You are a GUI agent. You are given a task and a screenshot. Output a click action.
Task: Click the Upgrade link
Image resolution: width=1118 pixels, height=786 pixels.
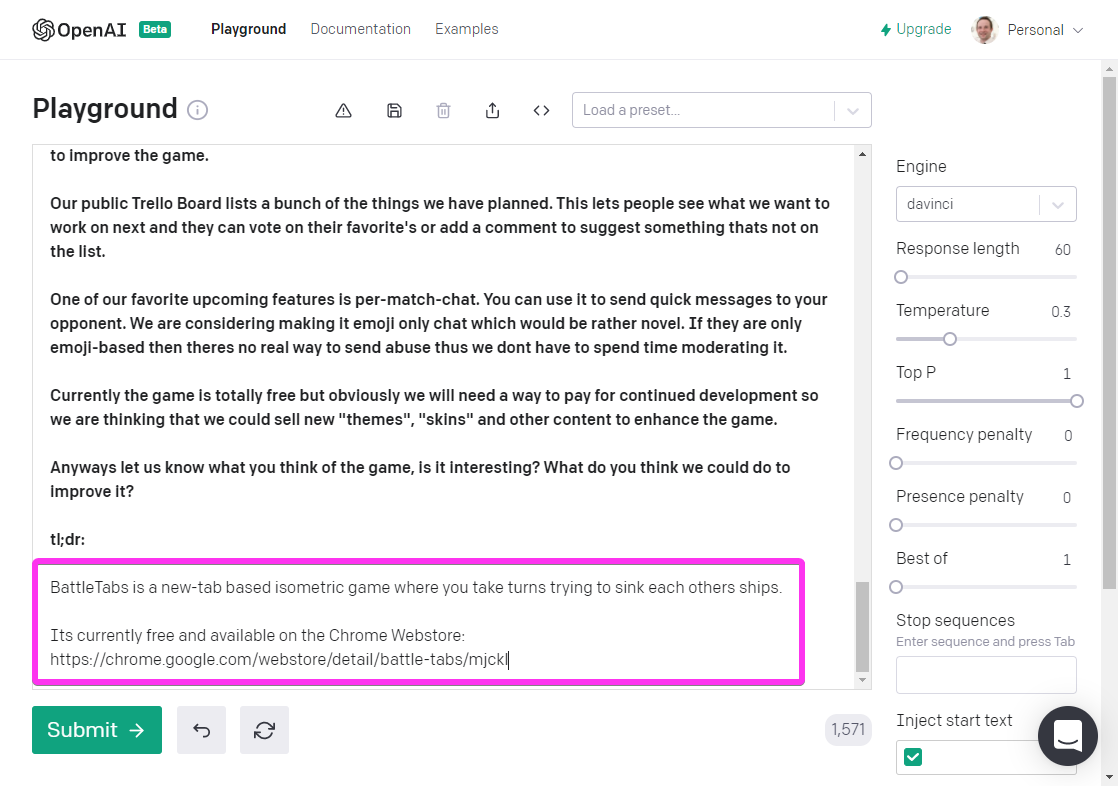click(915, 29)
